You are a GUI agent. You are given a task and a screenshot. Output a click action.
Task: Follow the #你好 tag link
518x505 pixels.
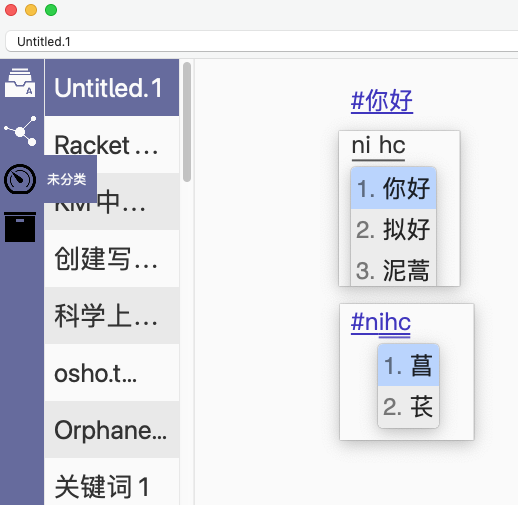tap(382, 101)
